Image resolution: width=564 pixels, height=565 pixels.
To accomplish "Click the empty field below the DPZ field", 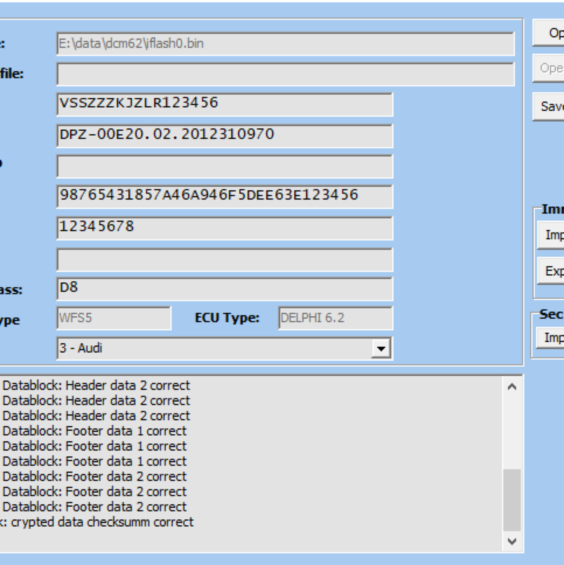I will point(225,166).
